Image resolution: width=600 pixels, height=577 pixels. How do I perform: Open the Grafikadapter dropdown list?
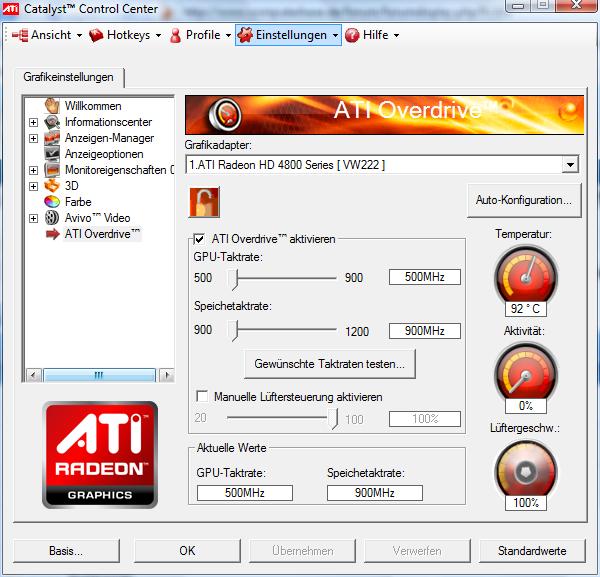coord(570,165)
